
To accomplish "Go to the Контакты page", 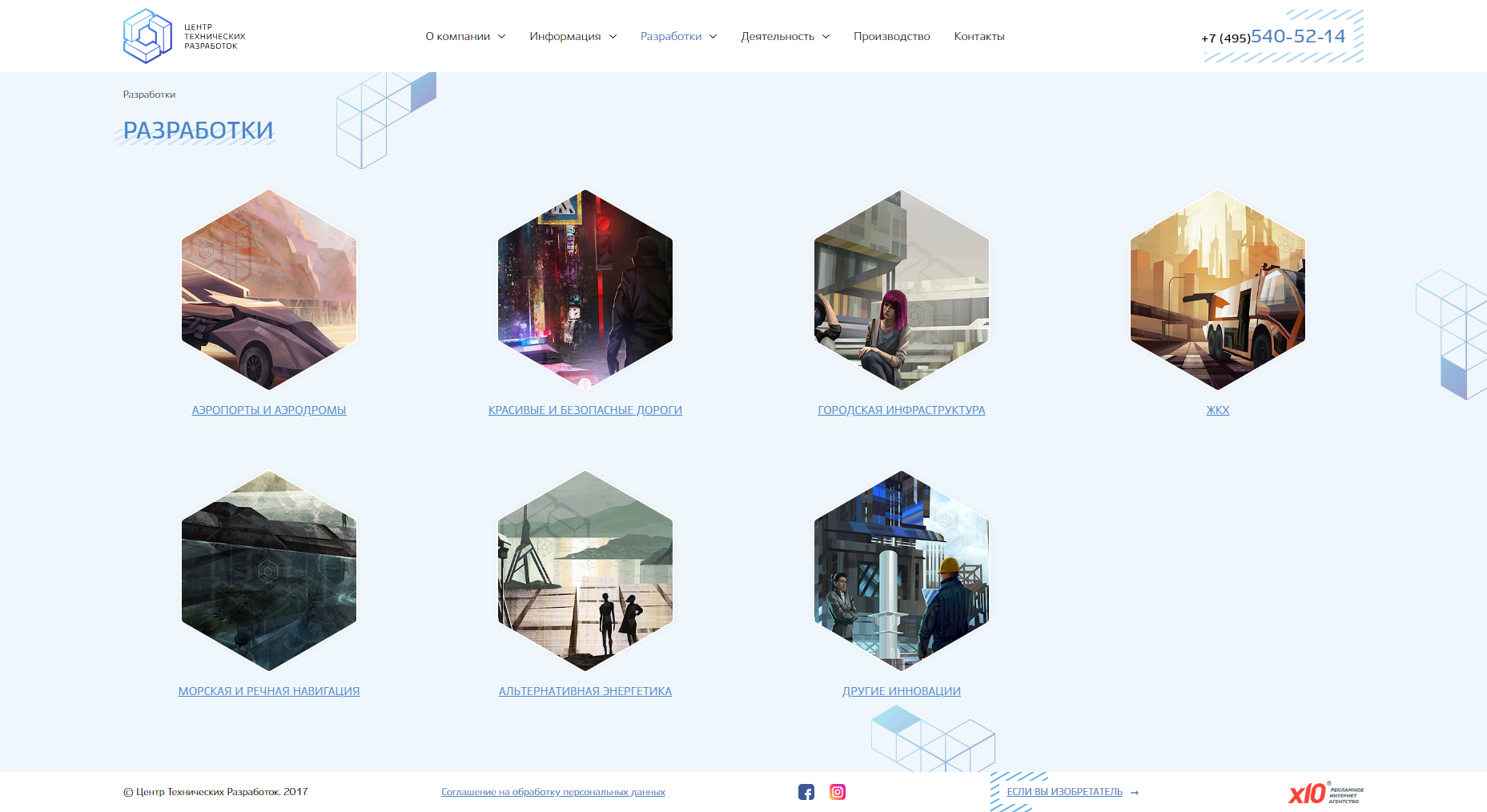I will click(x=979, y=36).
